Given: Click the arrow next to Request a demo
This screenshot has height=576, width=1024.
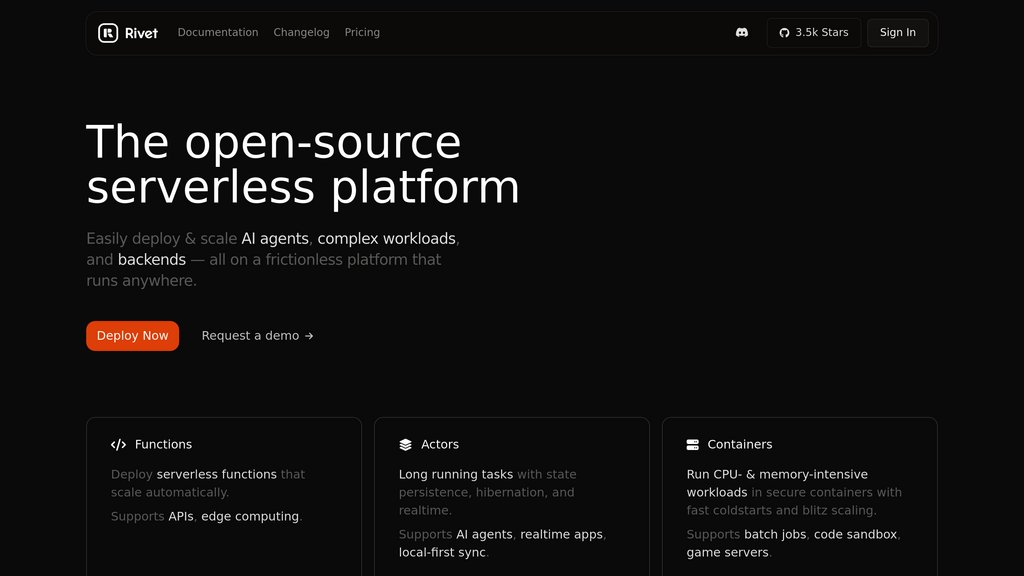Looking at the screenshot, I should tap(309, 336).
